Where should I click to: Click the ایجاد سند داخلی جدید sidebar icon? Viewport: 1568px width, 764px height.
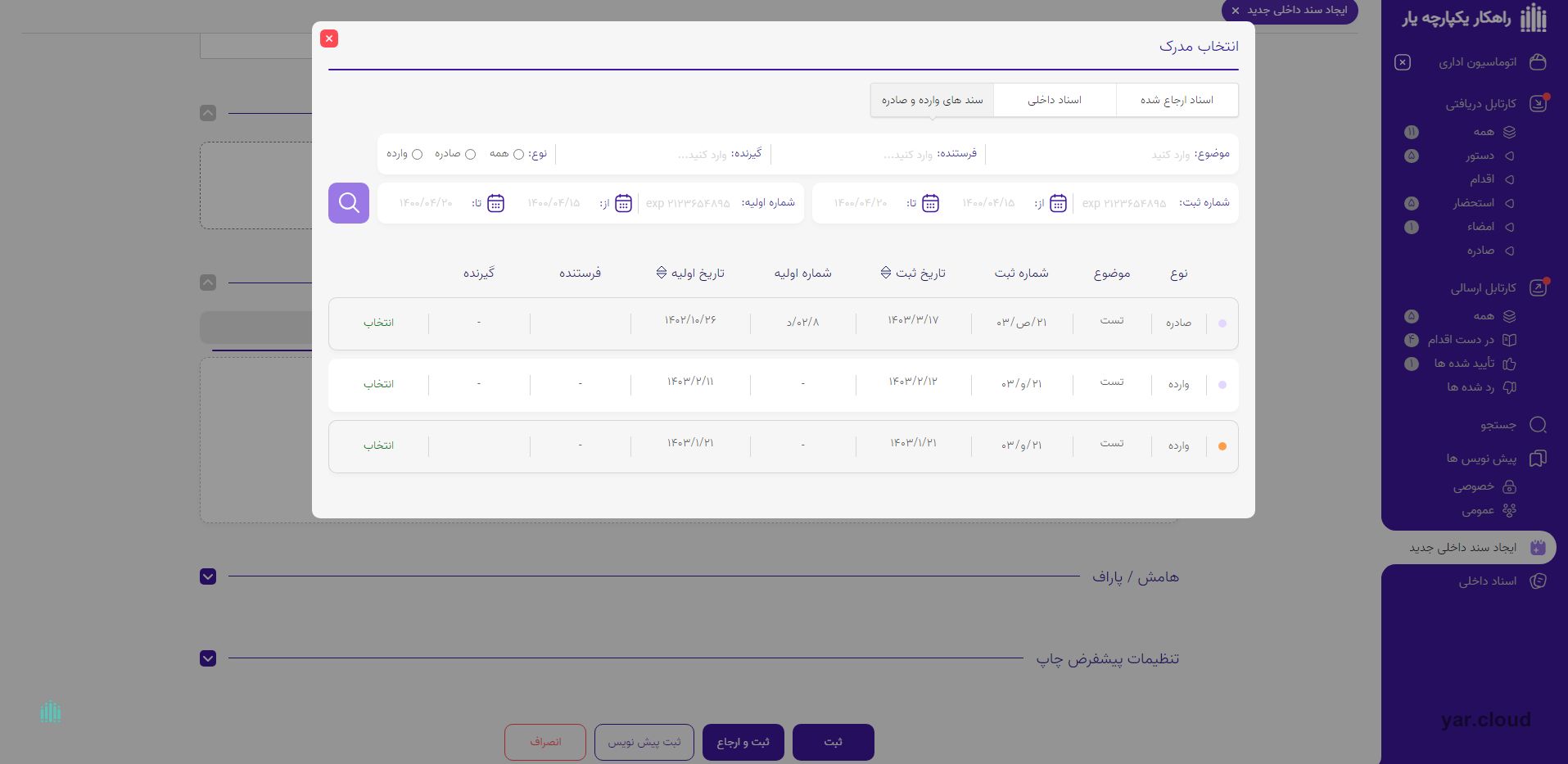coord(1538,547)
